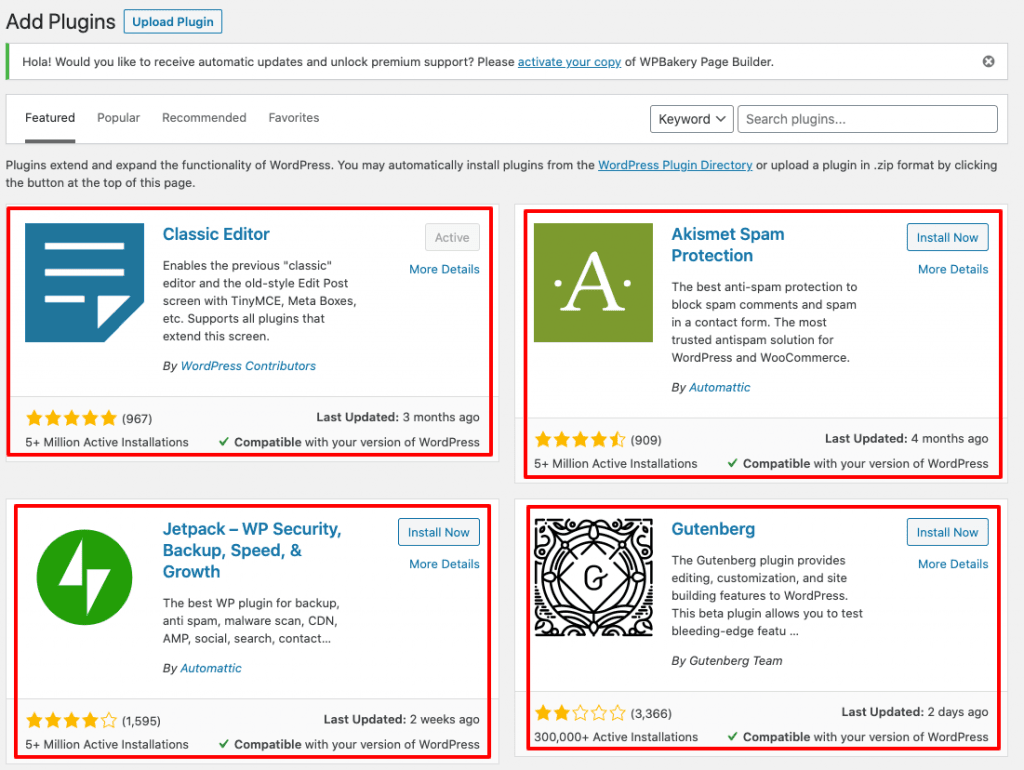Click the Search plugins input field
The width and height of the screenshot is (1024, 770).
tap(868, 119)
